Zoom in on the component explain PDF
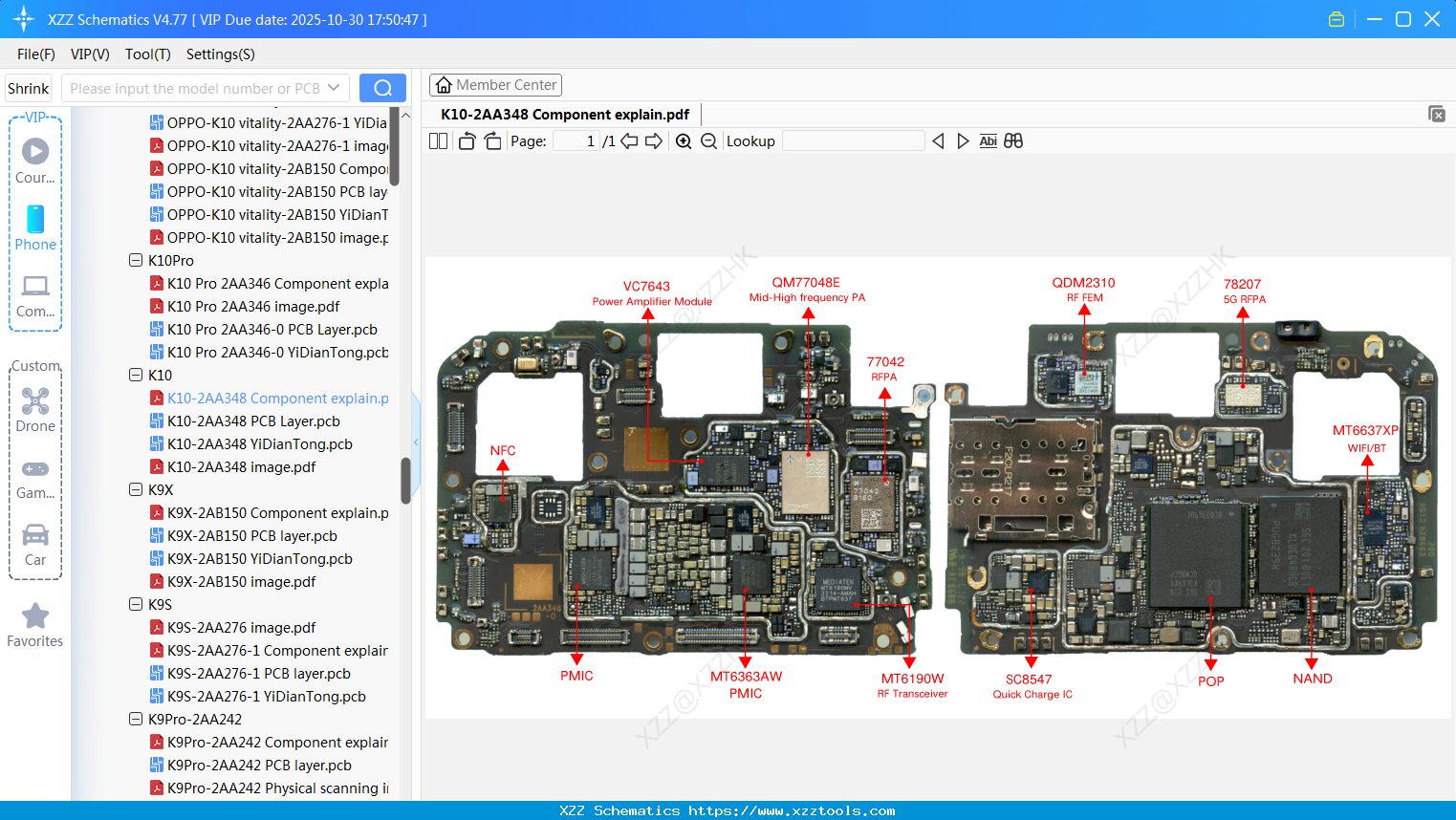 click(684, 140)
